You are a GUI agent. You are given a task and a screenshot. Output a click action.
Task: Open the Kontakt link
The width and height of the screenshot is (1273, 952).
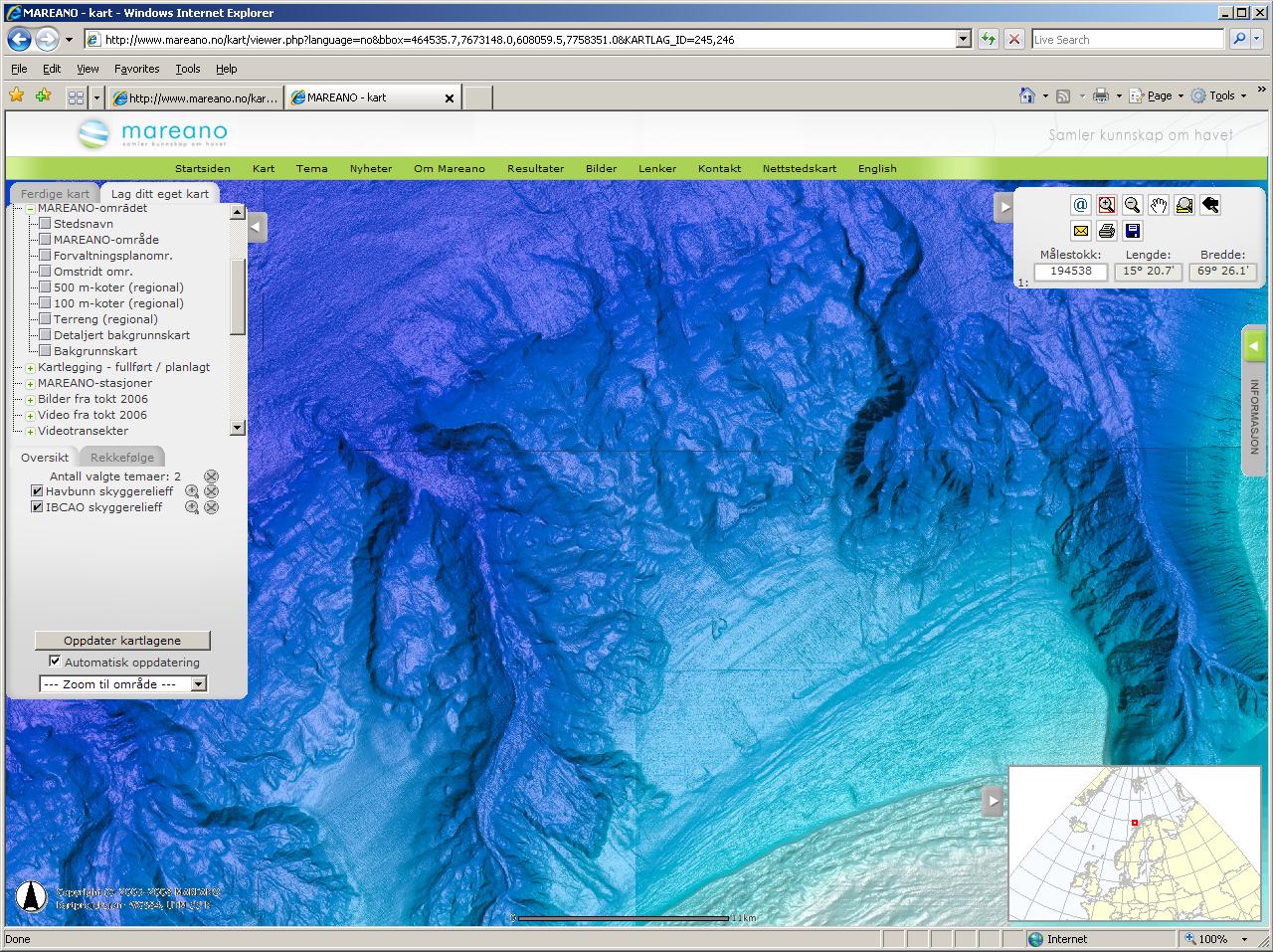coord(719,168)
